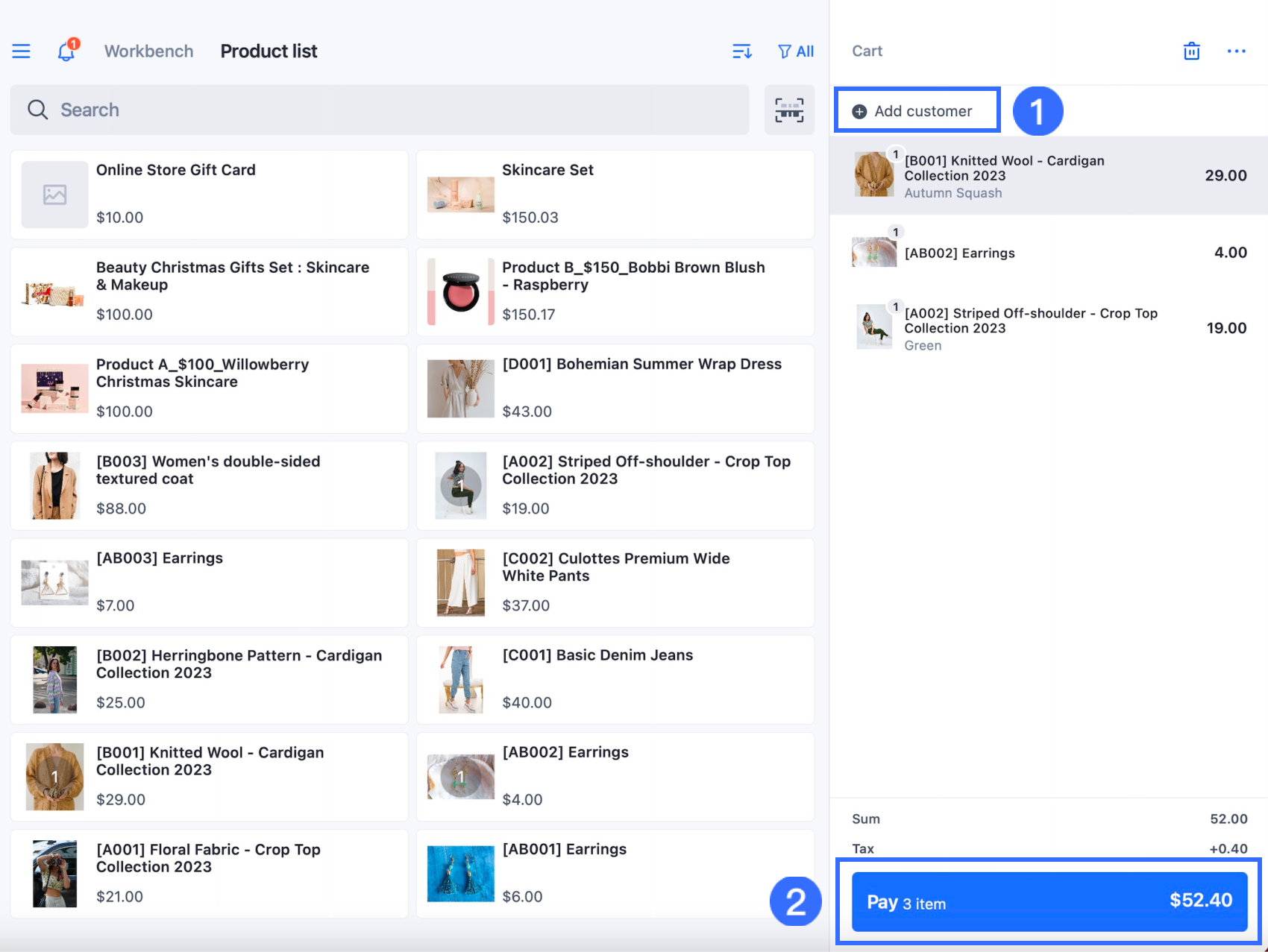Click the Skincare Set product image
Viewport: 1268px width, 952px height.
pos(461,195)
